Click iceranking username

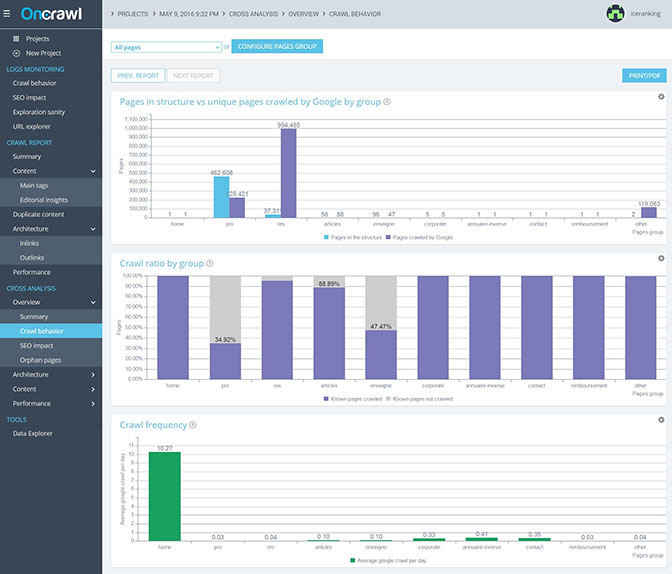645,14
